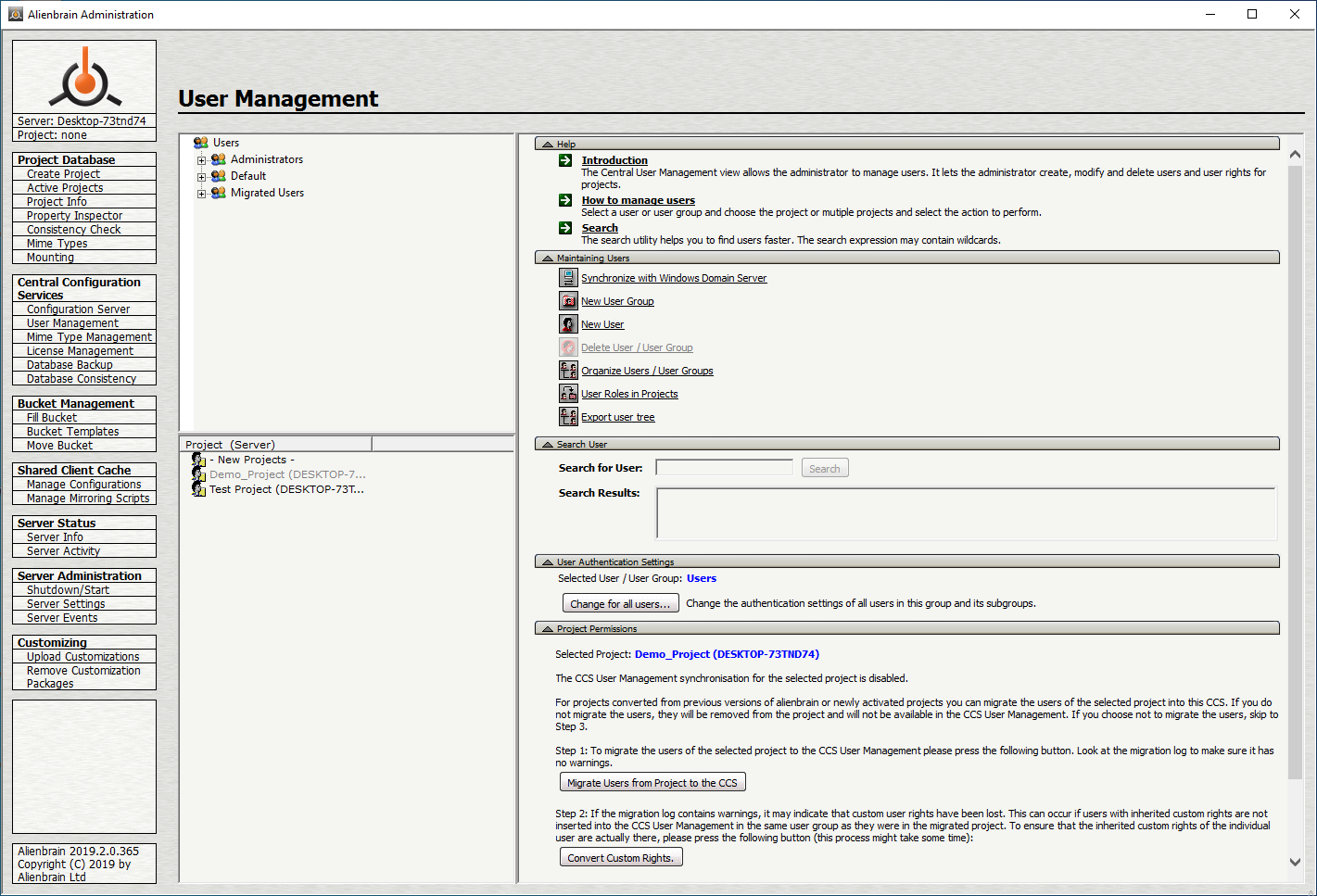Click the Synchronize with Windows Domain Server icon
The image size is (1317, 896).
coord(568,278)
